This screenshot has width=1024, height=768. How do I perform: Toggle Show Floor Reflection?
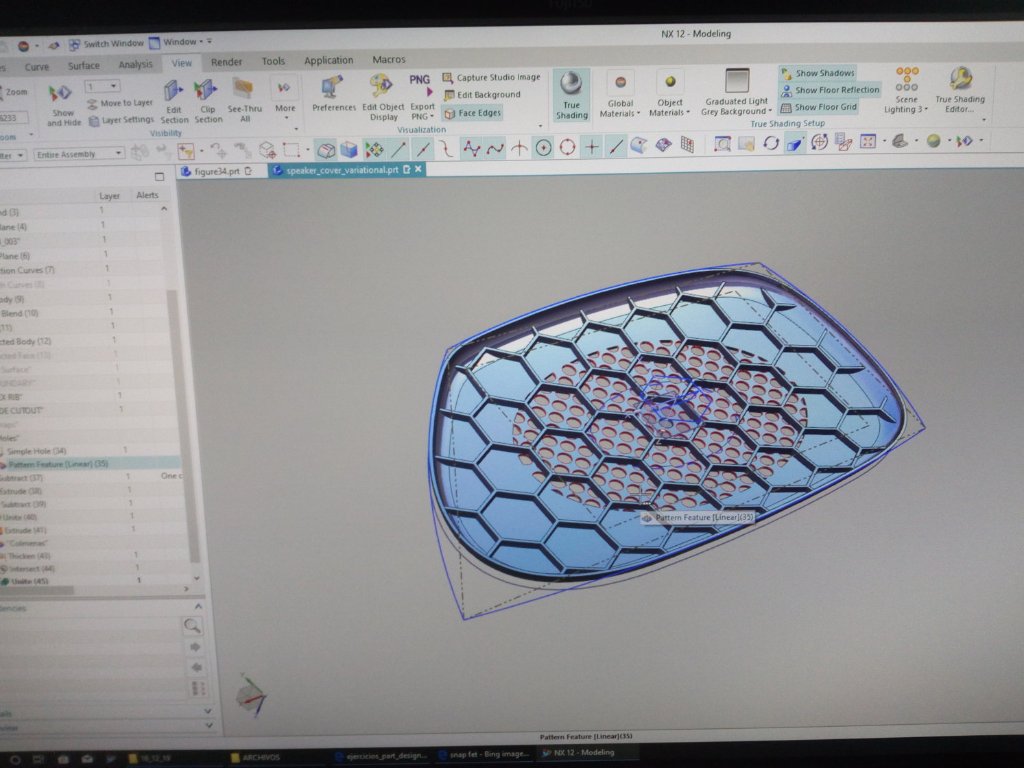830,90
